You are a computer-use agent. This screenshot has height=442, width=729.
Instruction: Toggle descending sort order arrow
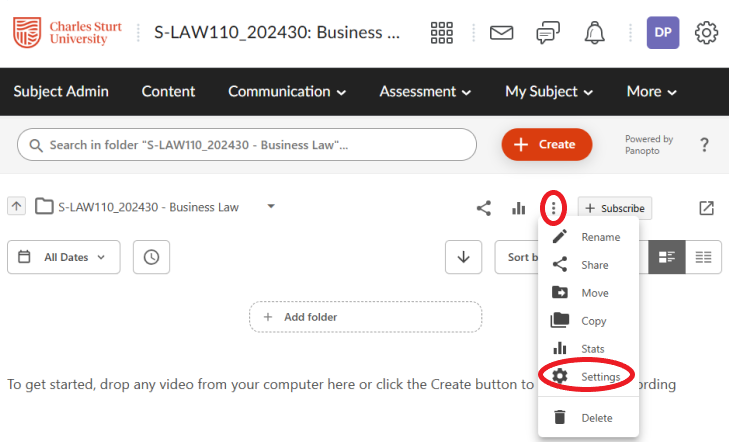coord(463,257)
